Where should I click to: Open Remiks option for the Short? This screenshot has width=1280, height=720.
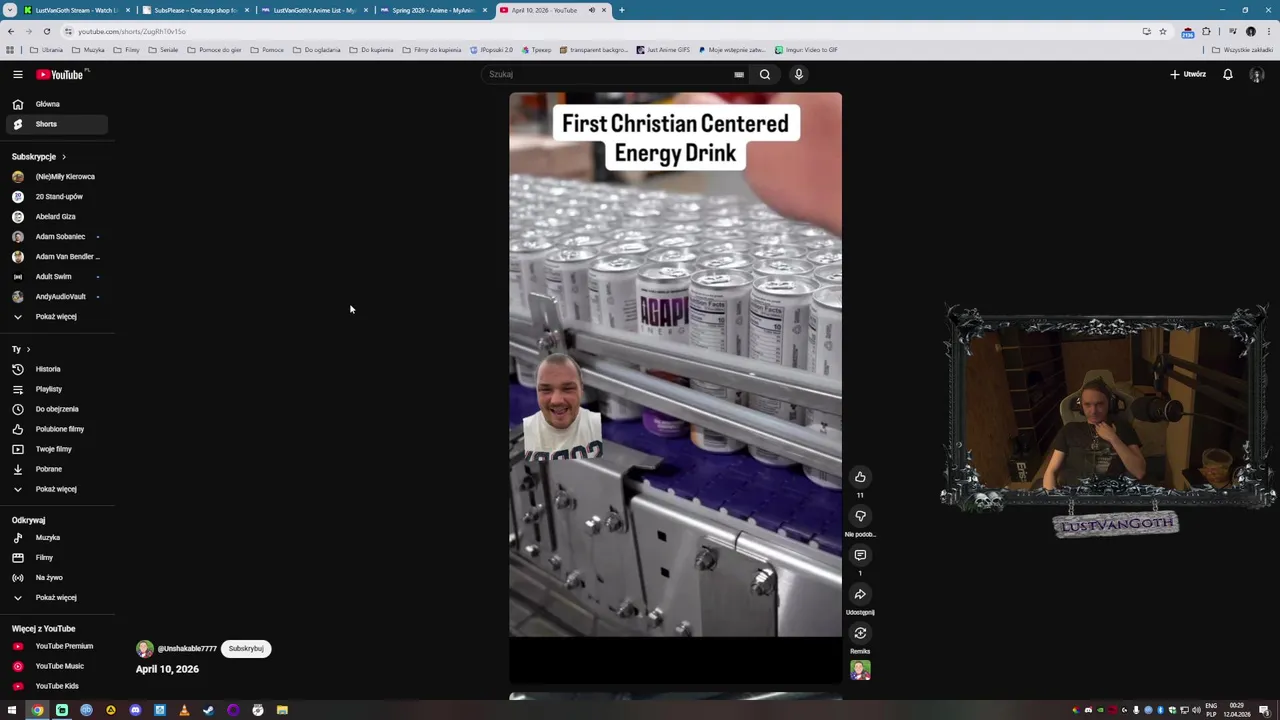point(860,633)
